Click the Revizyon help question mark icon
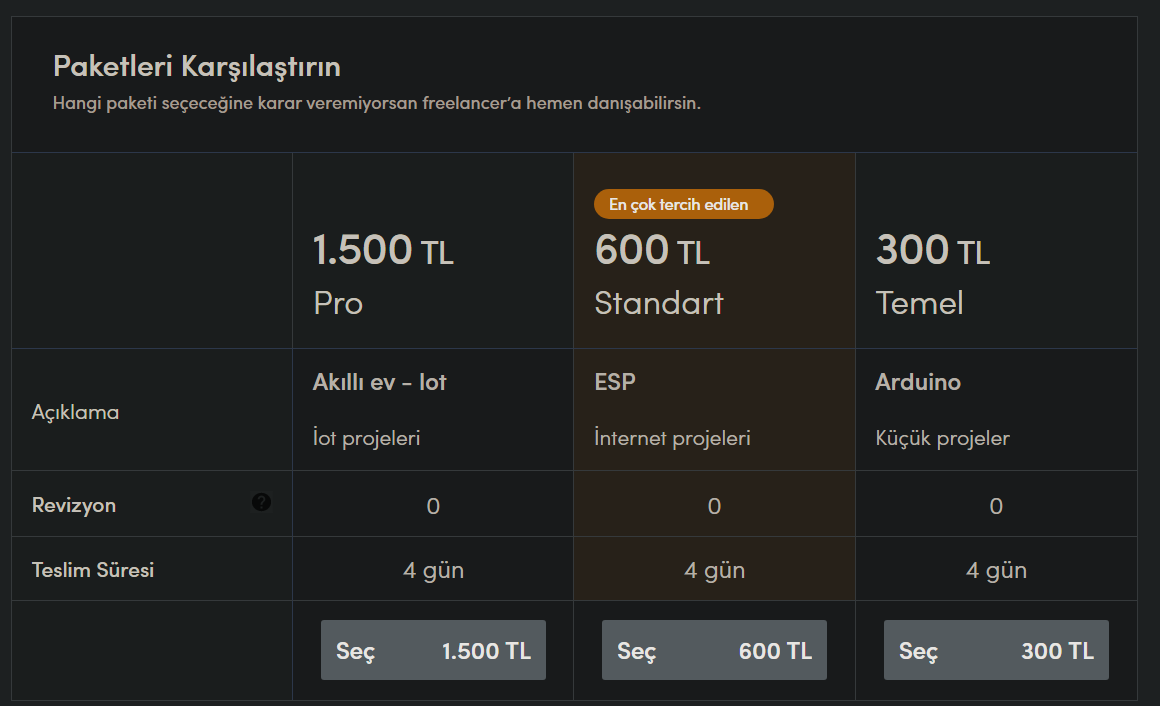Screen dimensions: 1160x706 [261, 503]
